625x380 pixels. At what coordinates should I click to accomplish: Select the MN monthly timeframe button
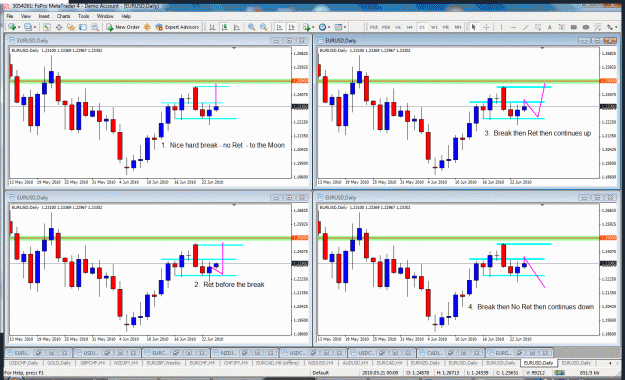[x=458, y=27]
